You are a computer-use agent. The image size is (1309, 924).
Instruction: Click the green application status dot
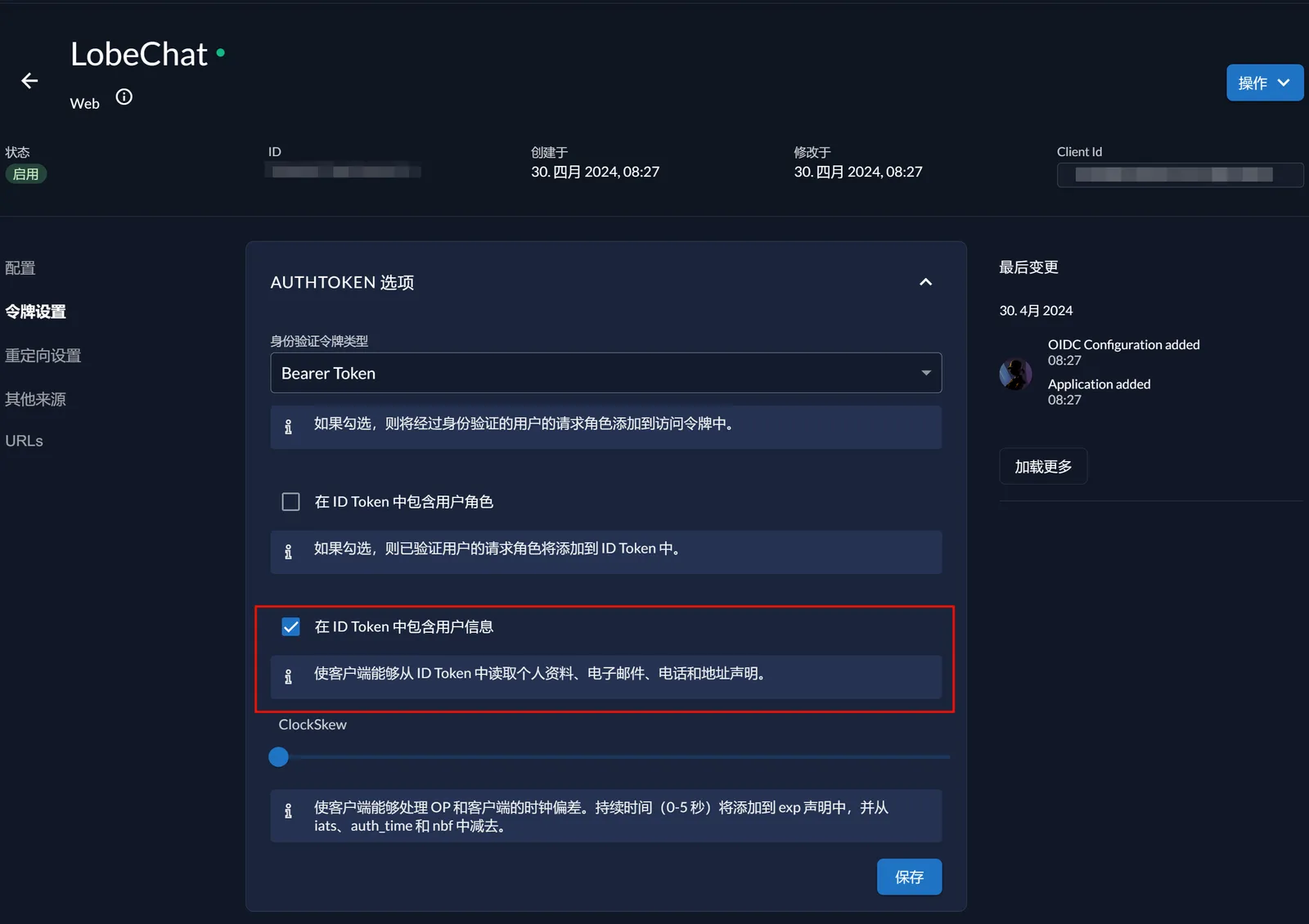[221, 53]
